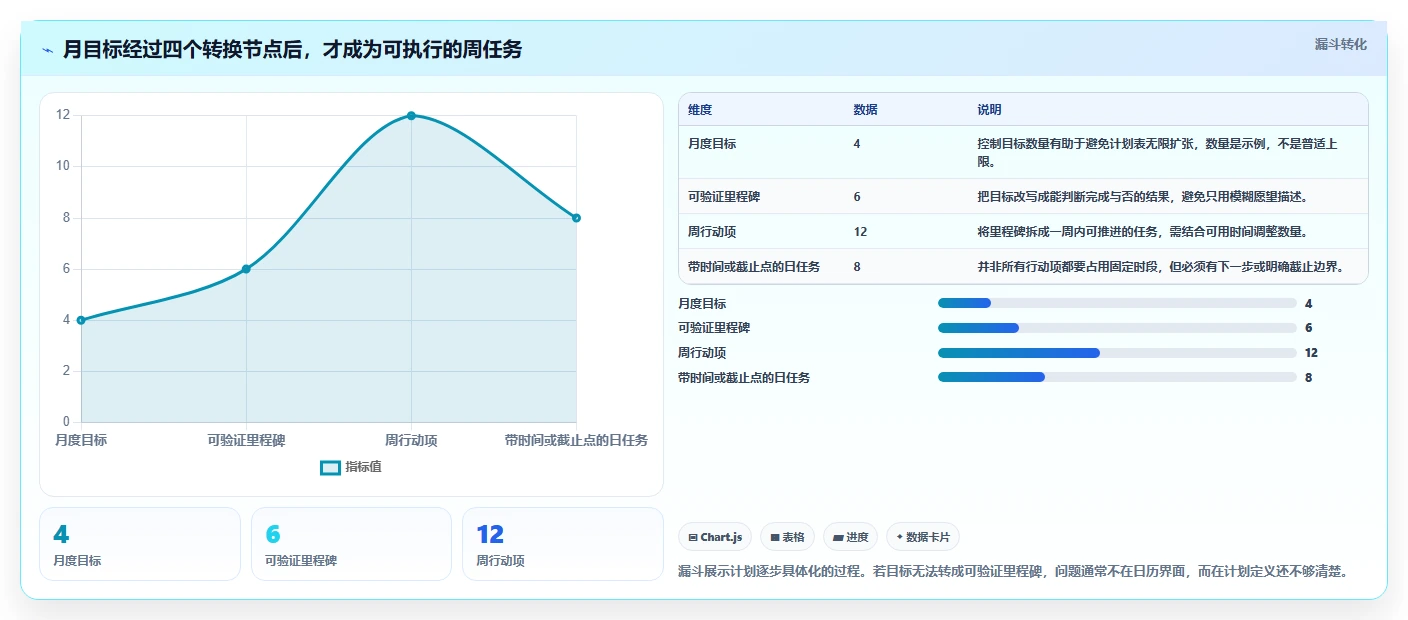Screen dimensions: 1408x620
Task: Open the data card showing 4 月度目标
Action: 140,544
